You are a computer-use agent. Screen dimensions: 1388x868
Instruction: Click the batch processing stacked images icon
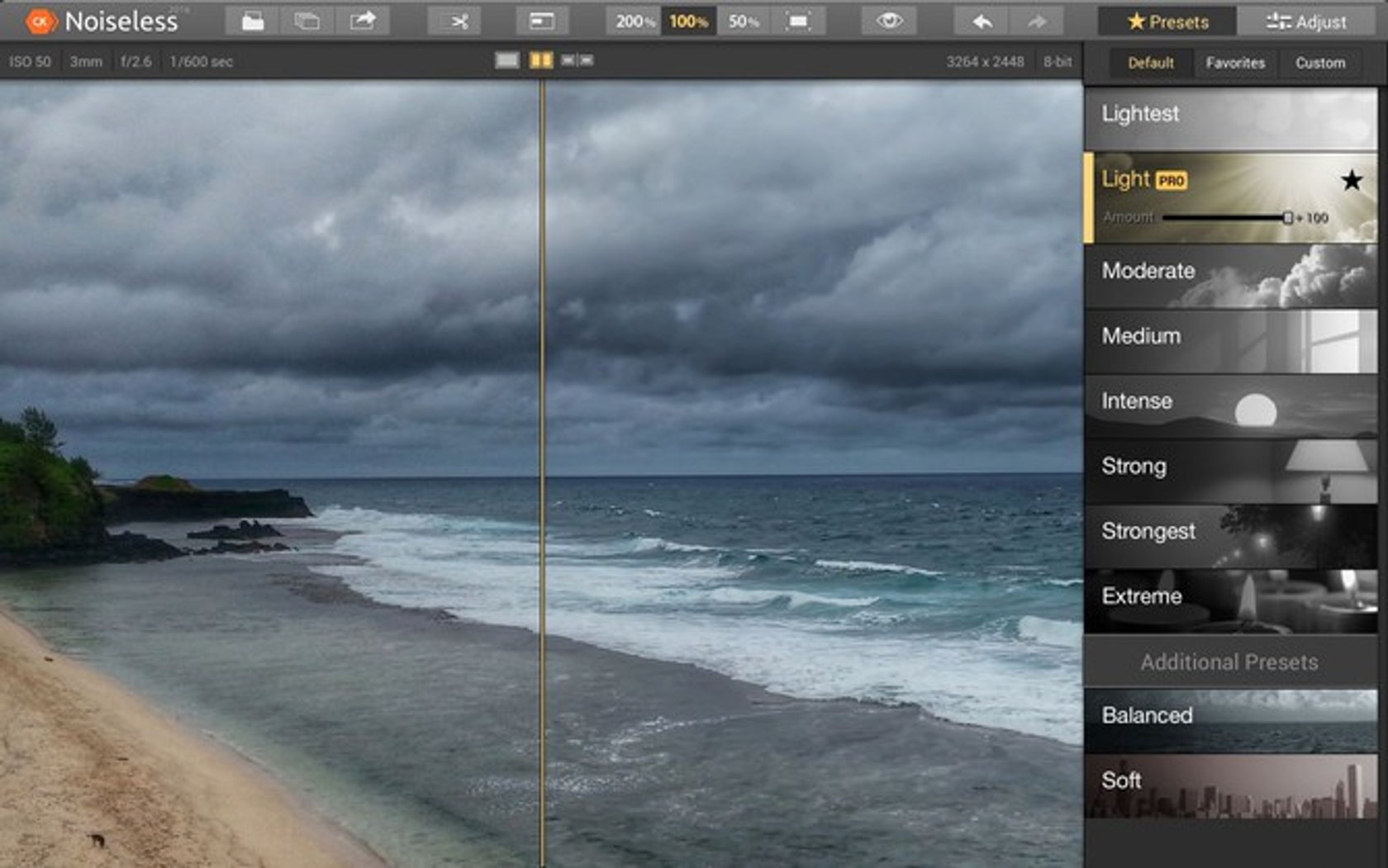[x=307, y=21]
